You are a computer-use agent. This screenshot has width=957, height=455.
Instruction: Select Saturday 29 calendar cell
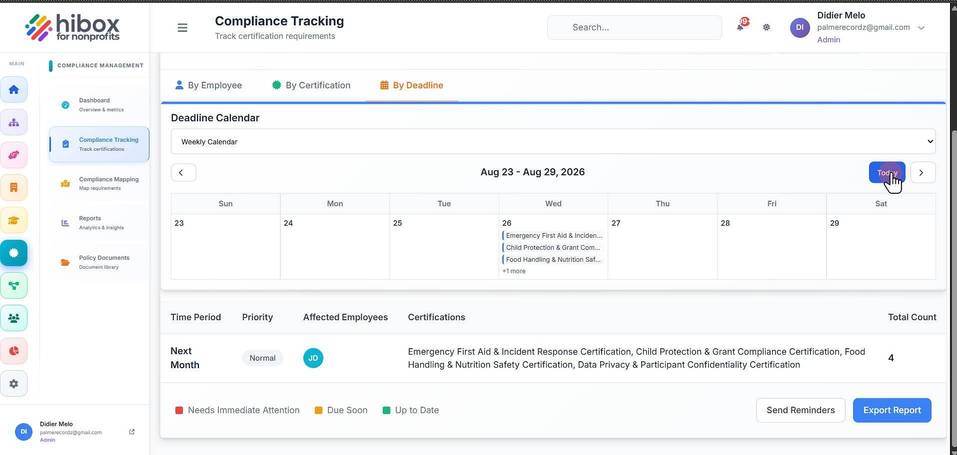pyautogui.click(x=881, y=247)
